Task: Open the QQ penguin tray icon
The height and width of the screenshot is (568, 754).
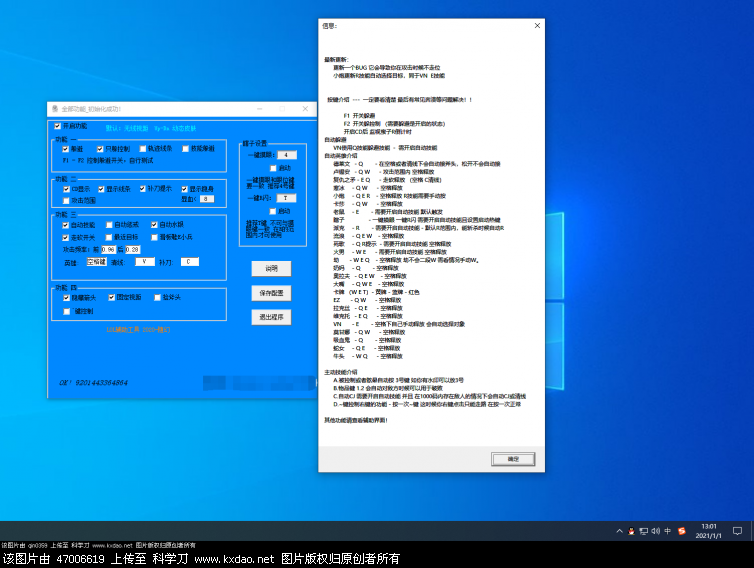Action: point(631,531)
